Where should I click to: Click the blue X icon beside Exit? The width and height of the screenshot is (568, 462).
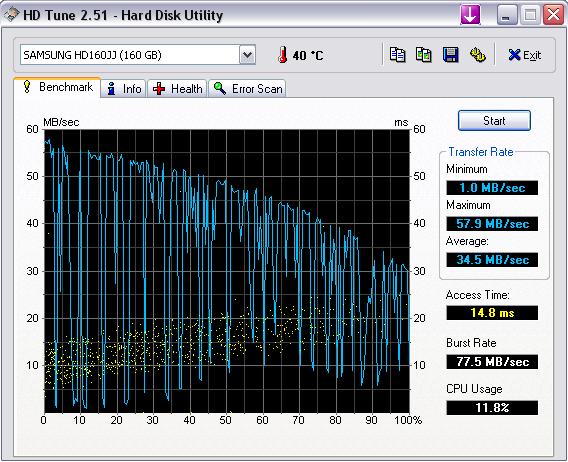[x=514, y=55]
